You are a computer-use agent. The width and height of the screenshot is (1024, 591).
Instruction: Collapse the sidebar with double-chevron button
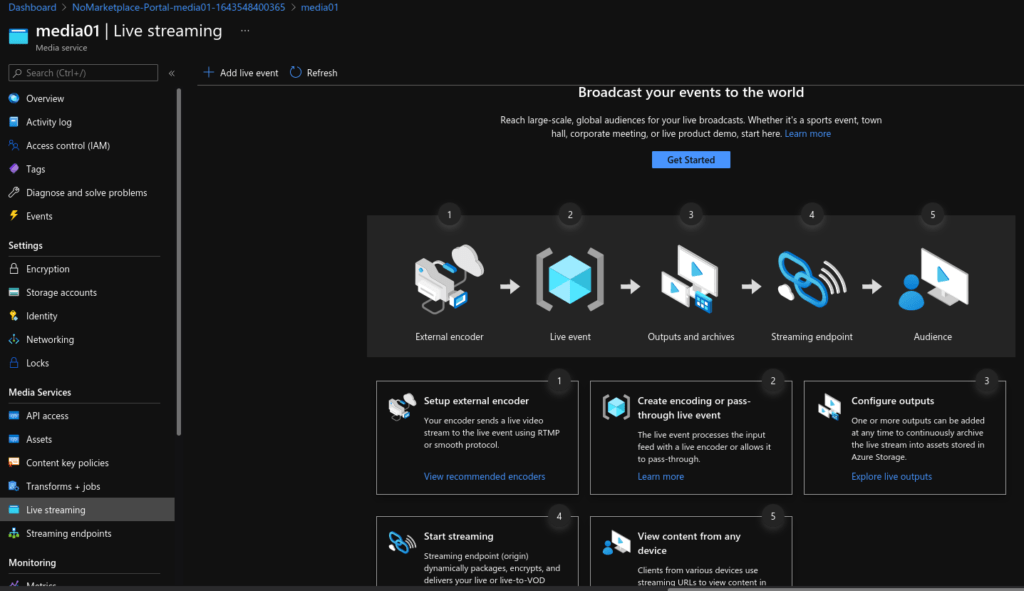click(172, 73)
